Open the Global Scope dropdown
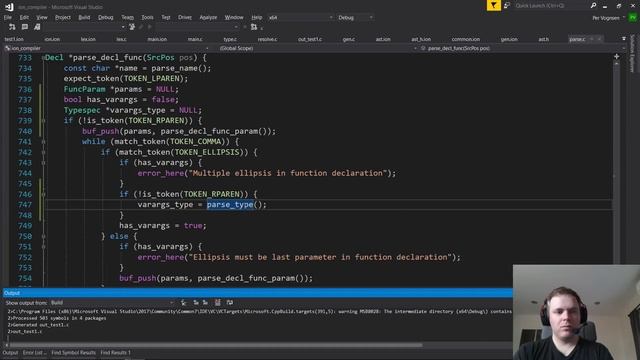The width and height of the screenshot is (640, 360). click(317, 48)
